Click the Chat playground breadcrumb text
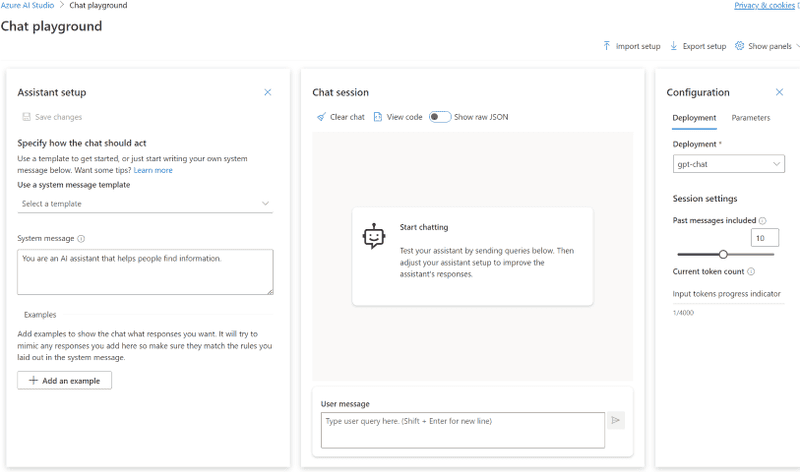Image resolution: width=800 pixels, height=472 pixels. click(98, 5)
